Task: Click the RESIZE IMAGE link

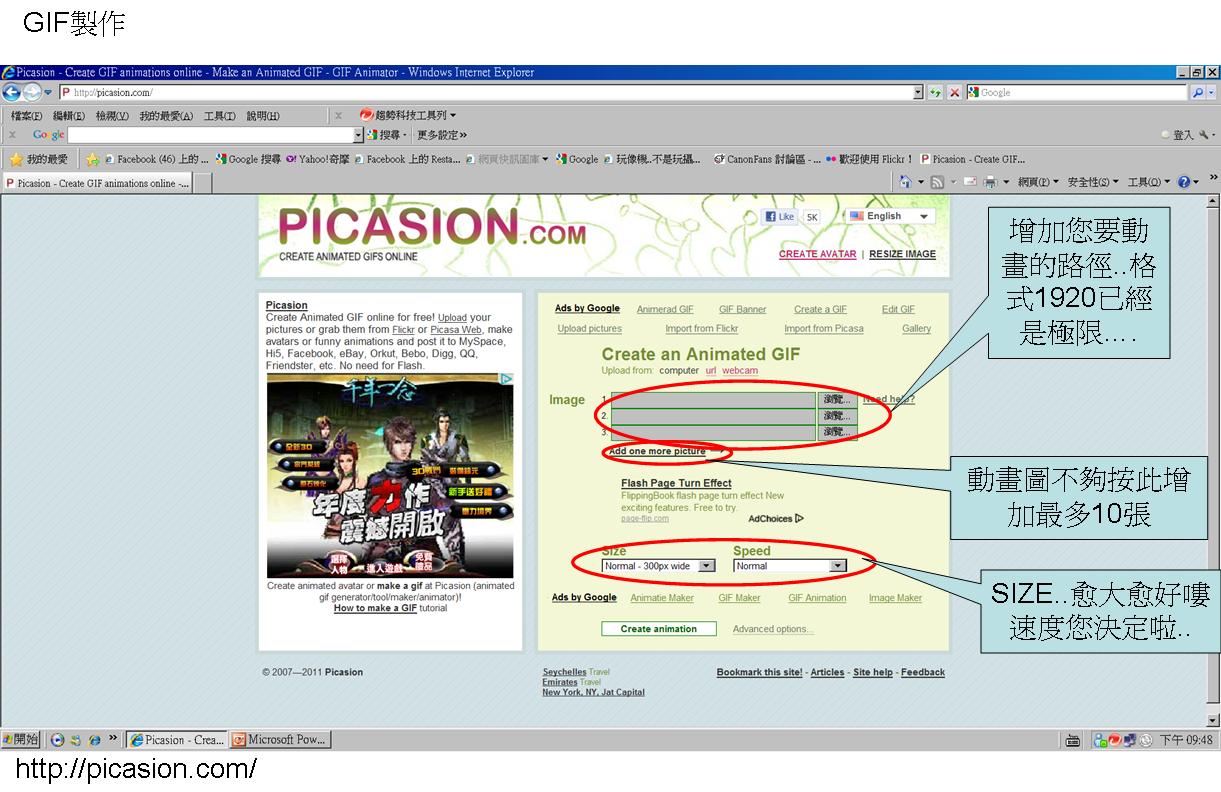Action: (x=902, y=254)
